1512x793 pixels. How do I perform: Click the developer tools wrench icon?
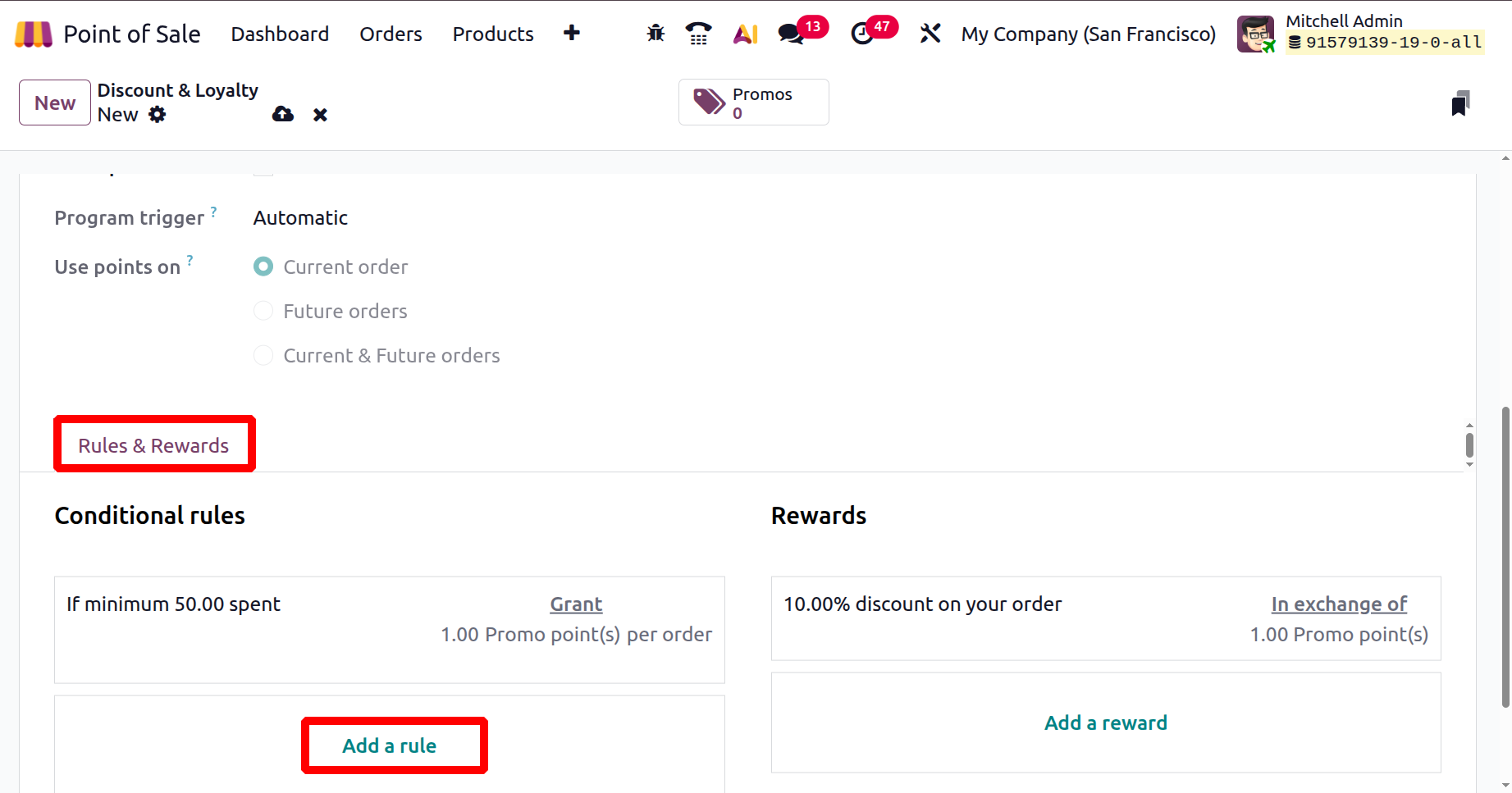pyautogui.click(x=930, y=33)
